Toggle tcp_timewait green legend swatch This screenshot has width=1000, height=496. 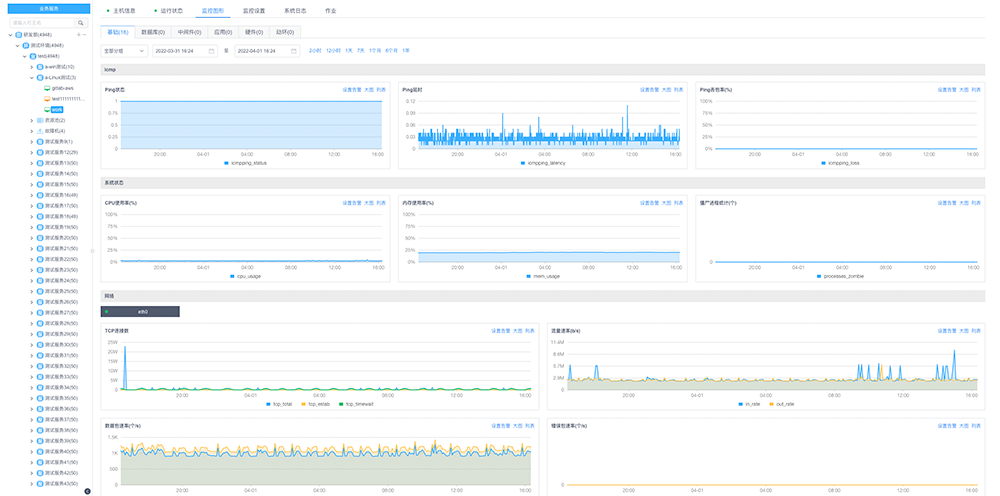pos(341,404)
